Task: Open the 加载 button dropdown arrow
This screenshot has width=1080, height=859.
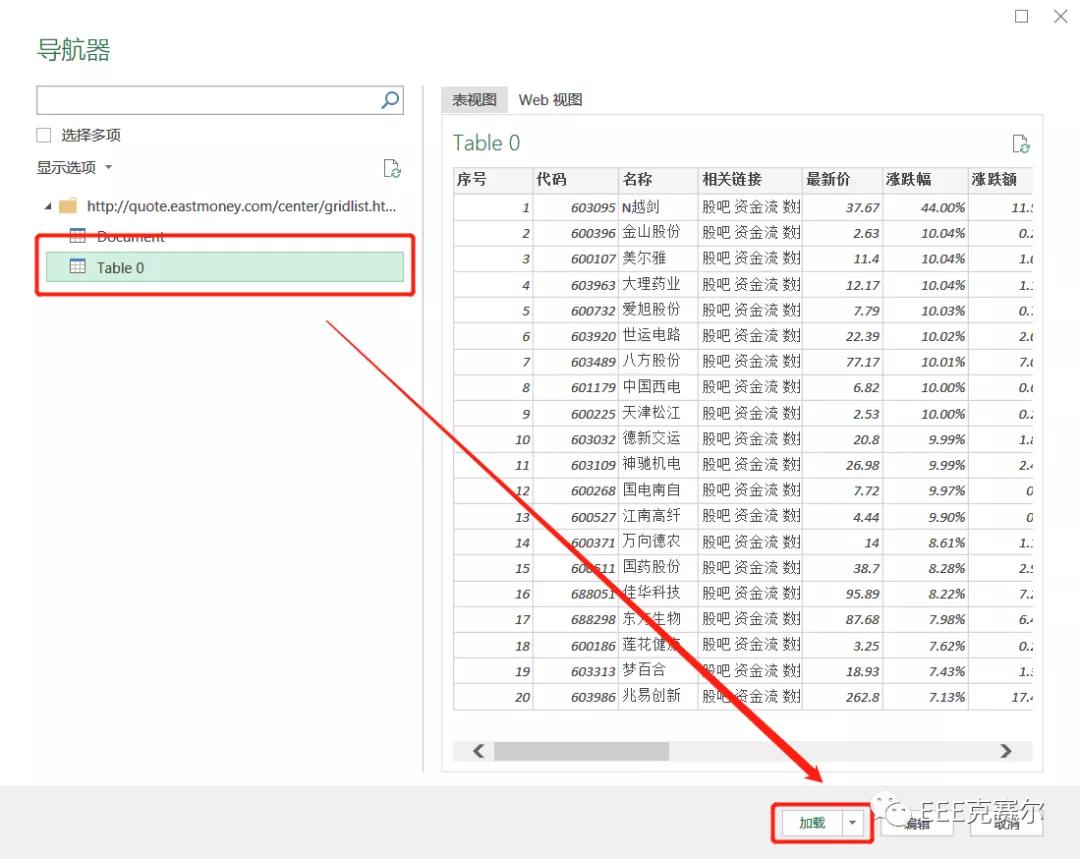Action: [x=855, y=822]
